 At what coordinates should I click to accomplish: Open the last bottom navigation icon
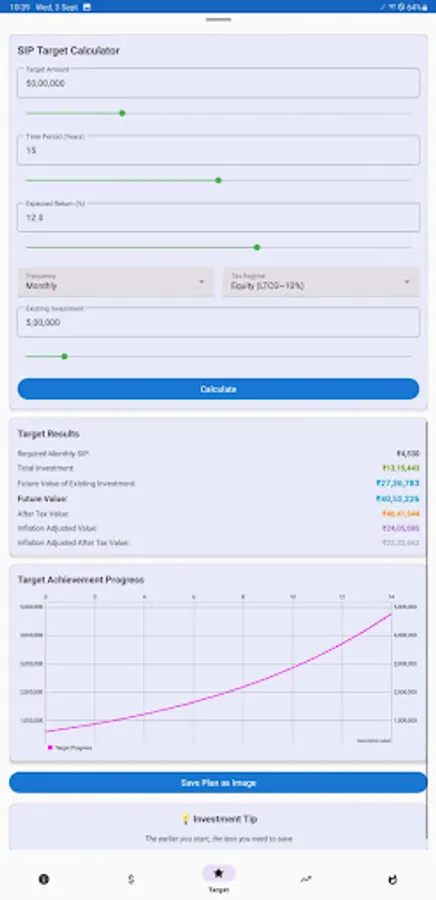click(393, 879)
